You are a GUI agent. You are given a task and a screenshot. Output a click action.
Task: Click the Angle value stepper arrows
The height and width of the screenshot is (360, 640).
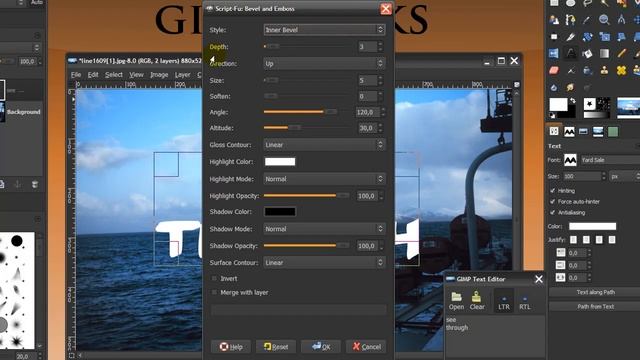click(x=382, y=112)
